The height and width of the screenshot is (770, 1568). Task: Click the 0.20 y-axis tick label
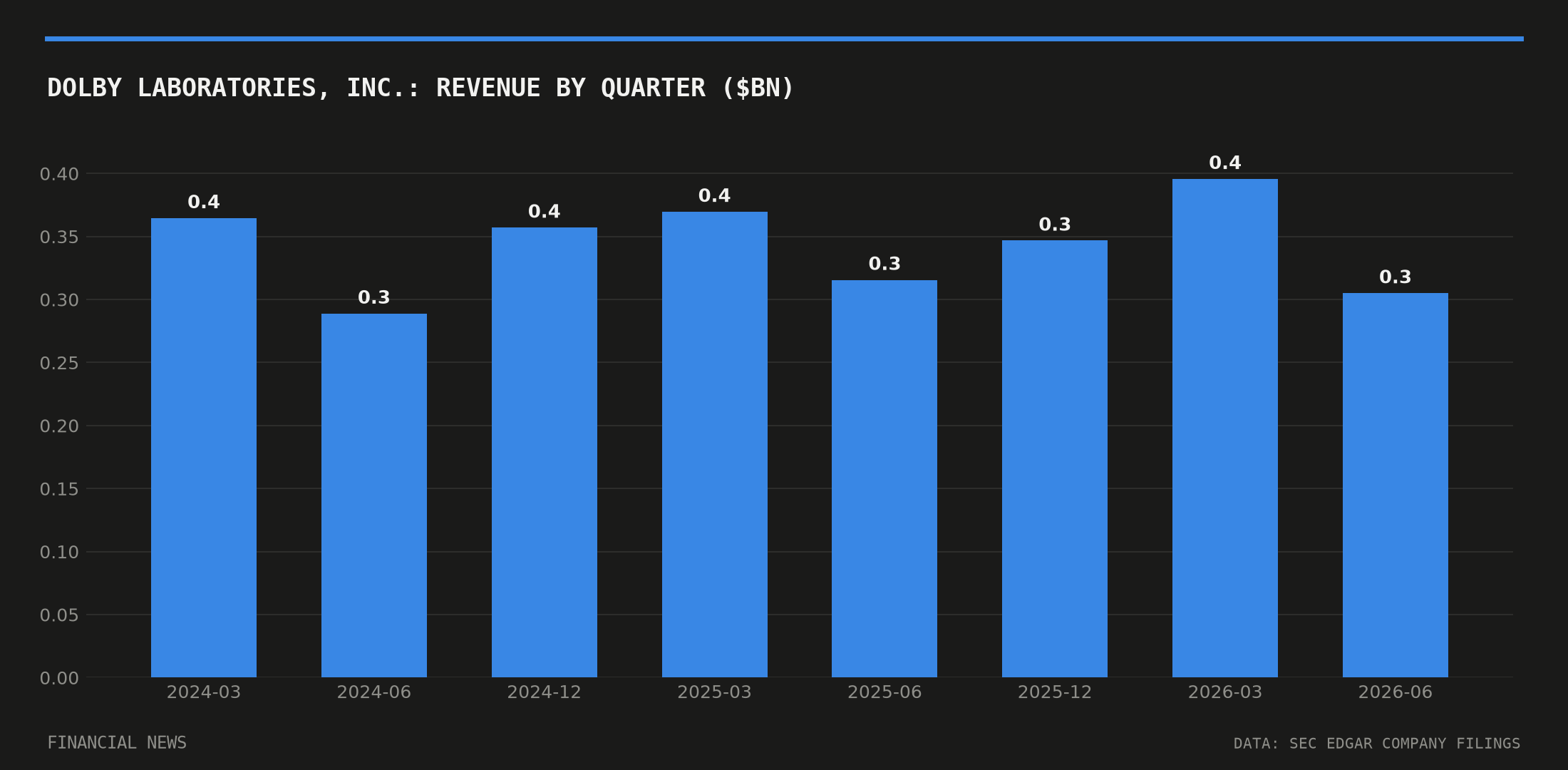point(59,426)
